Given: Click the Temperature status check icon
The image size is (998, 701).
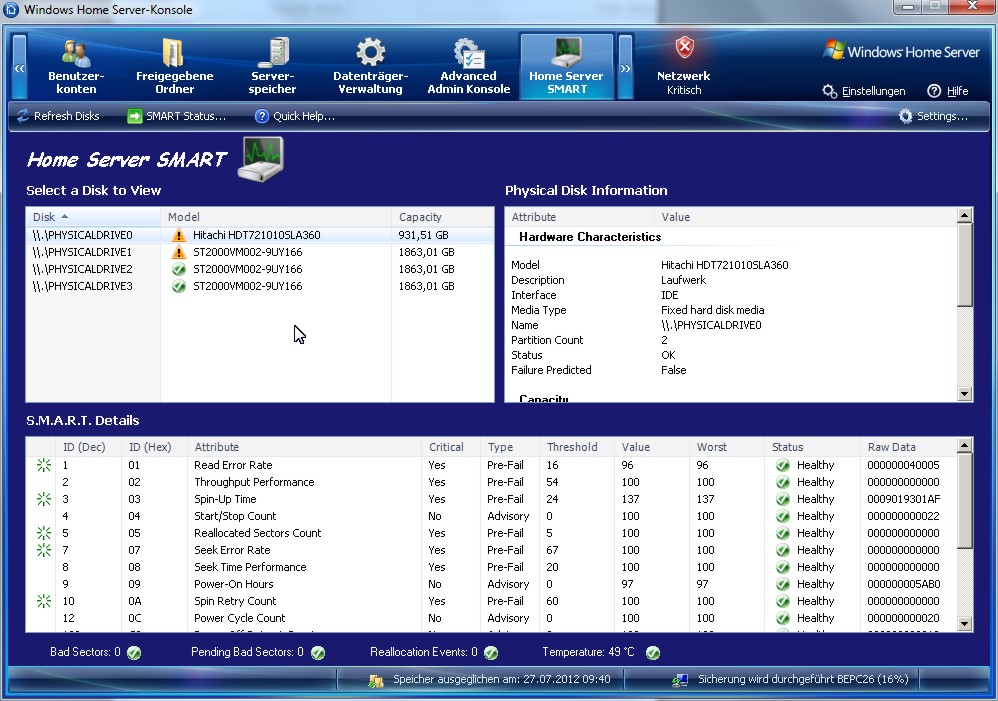Looking at the screenshot, I should click(x=652, y=653).
